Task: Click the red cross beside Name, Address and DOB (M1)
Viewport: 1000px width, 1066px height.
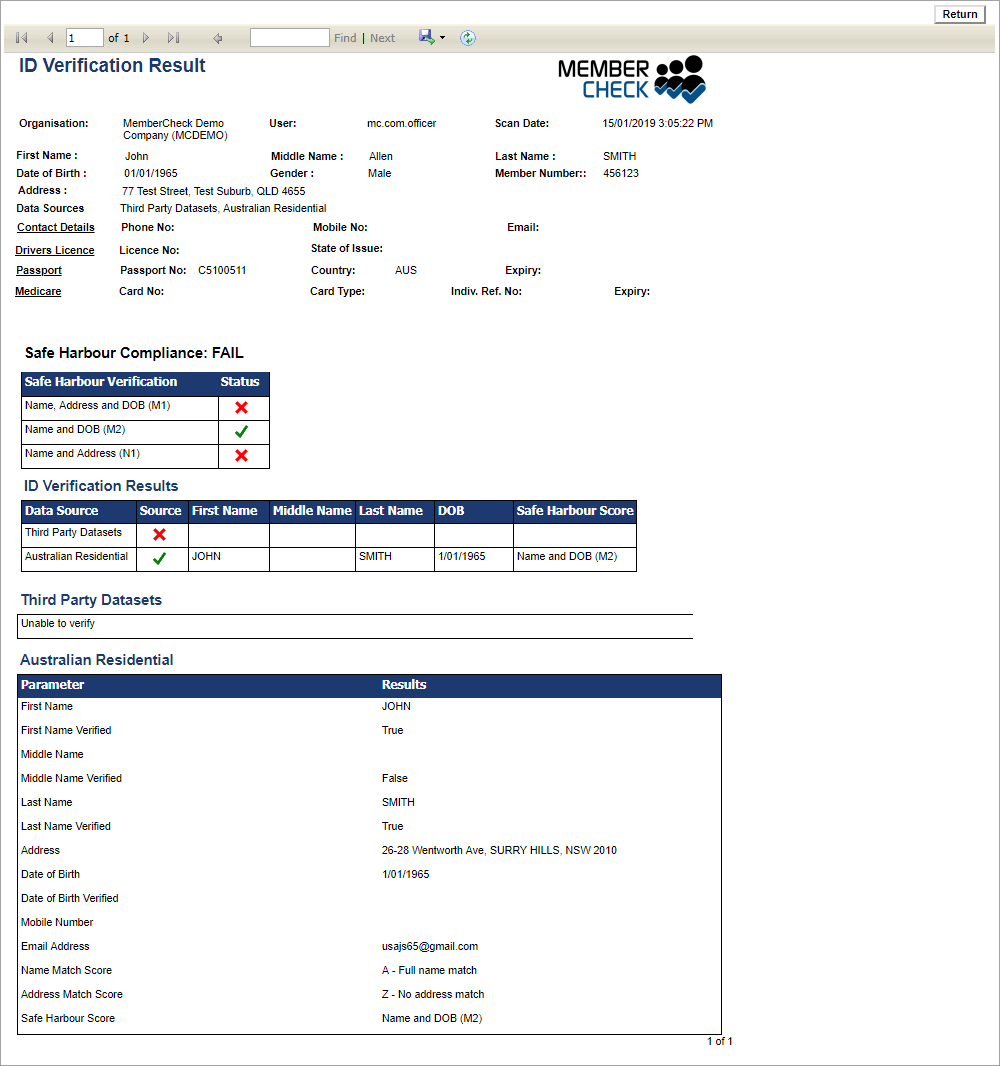Action: (241, 408)
